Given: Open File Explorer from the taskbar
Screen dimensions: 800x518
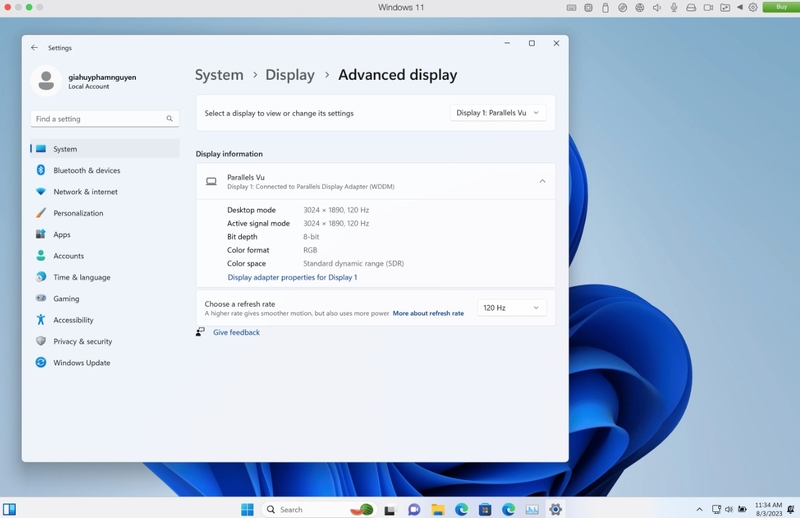Looking at the screenshot, I should tap(438, 509).
